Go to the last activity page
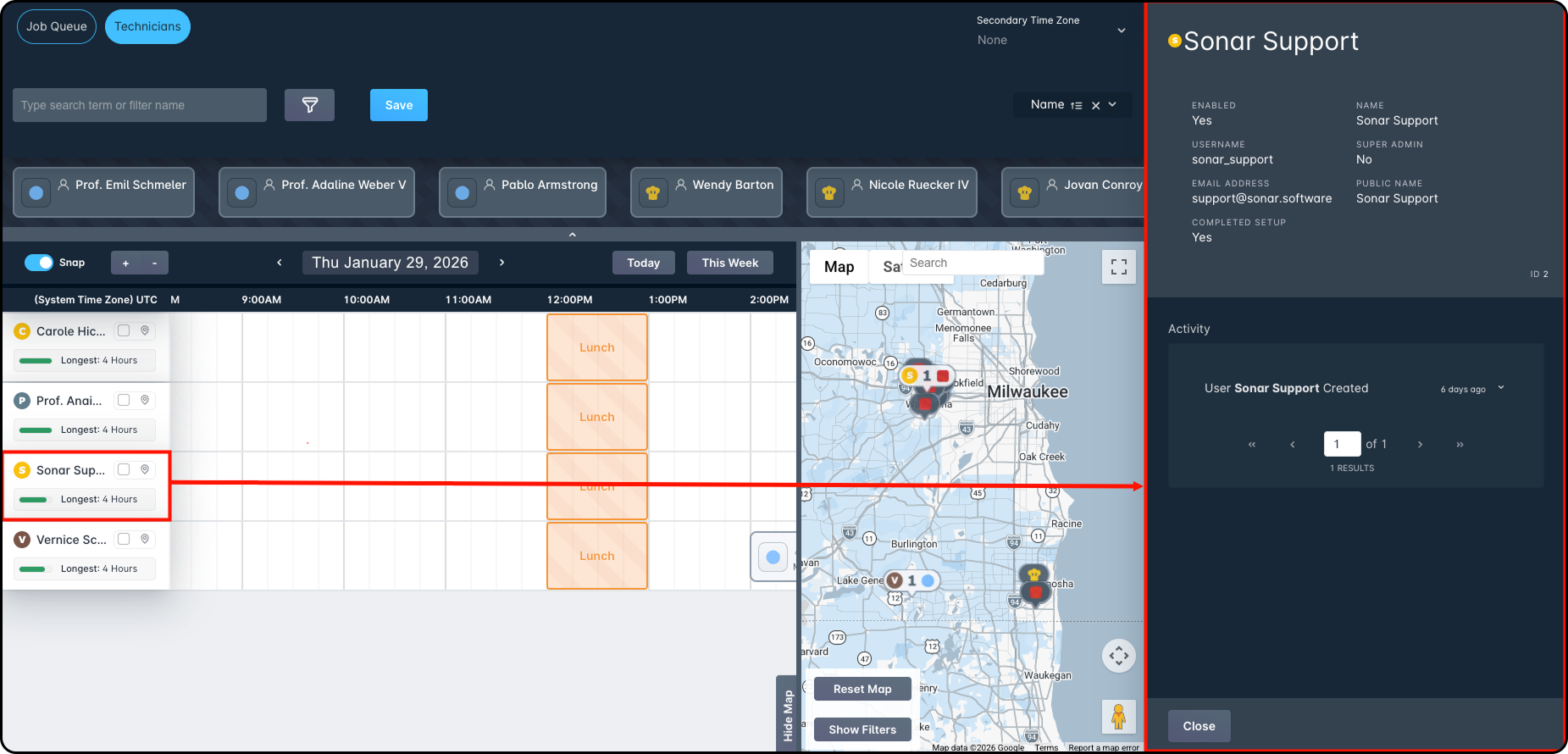 [1460, 444]
